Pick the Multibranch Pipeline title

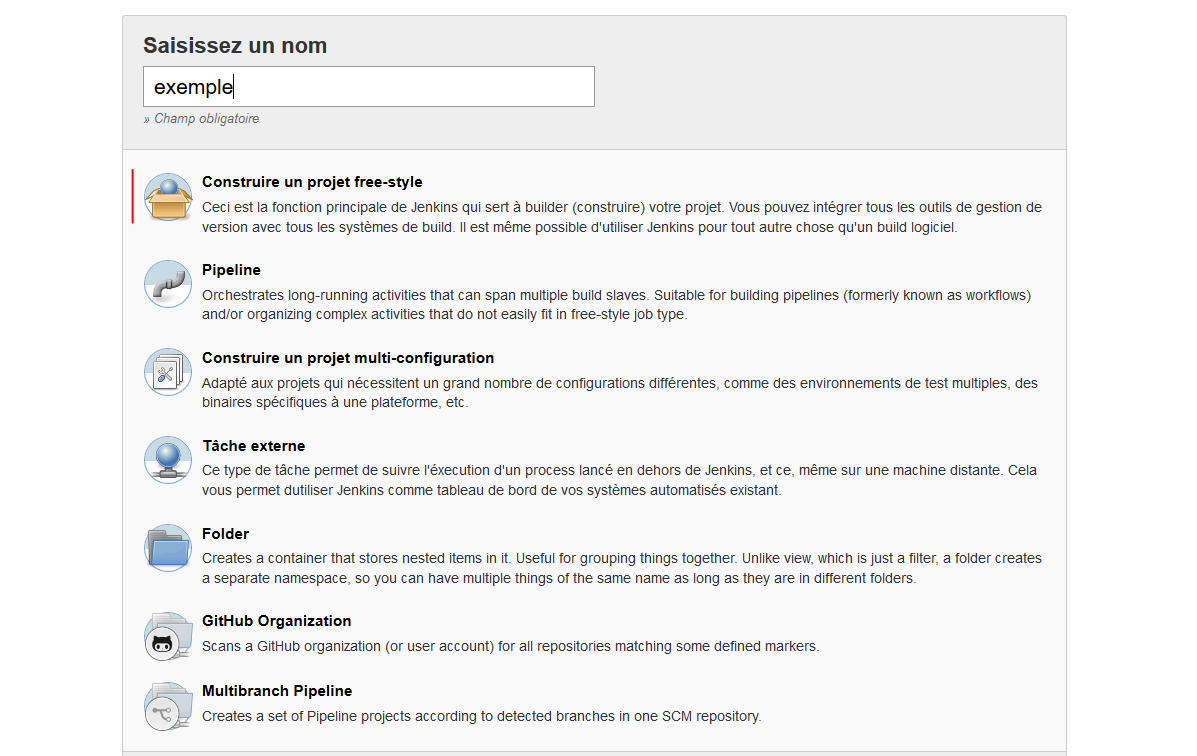click(277, 691)
